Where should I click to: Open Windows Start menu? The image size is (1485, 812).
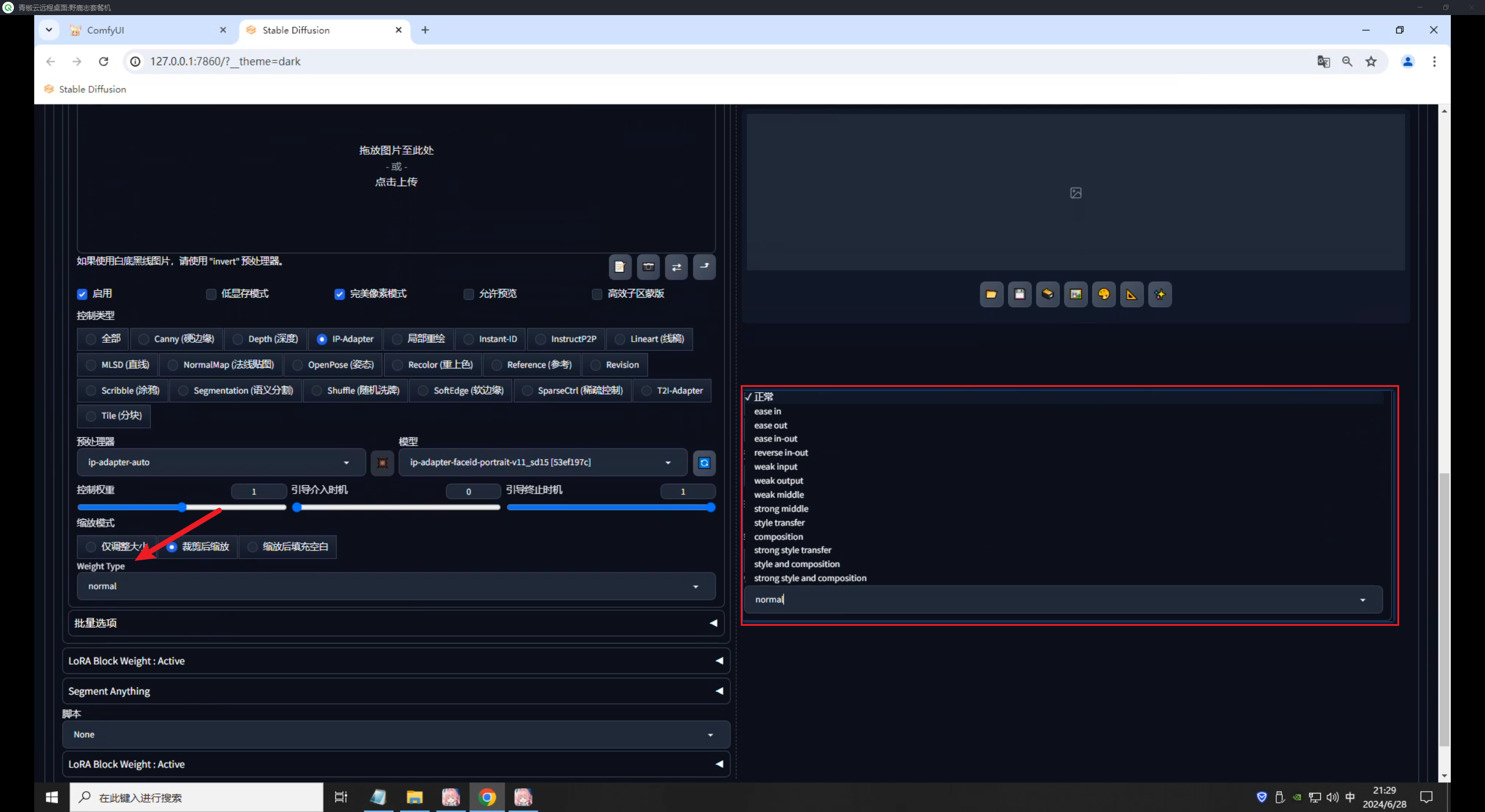click(x=52, y=797)
